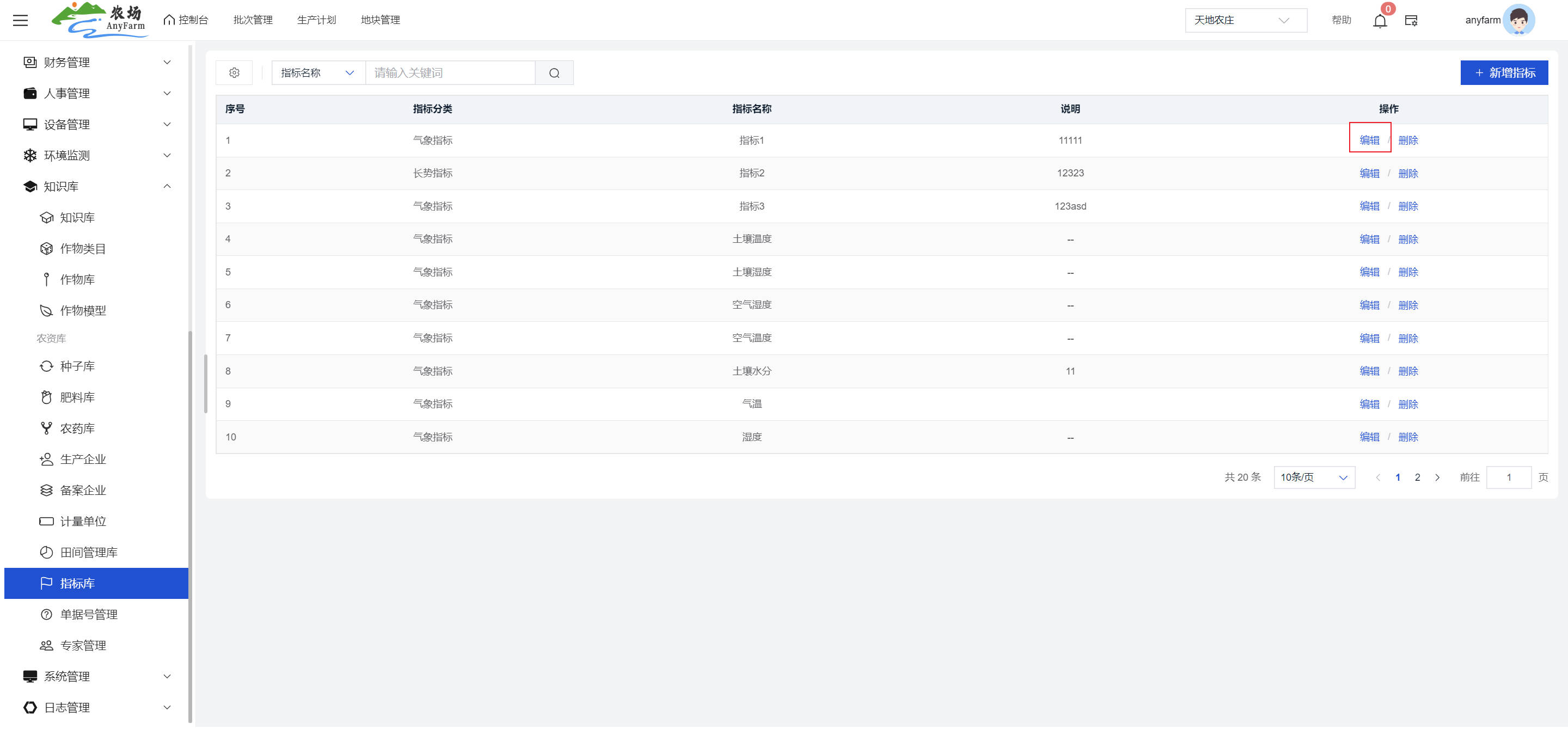
Task: Click the table column settings gear
Action: 234,73
